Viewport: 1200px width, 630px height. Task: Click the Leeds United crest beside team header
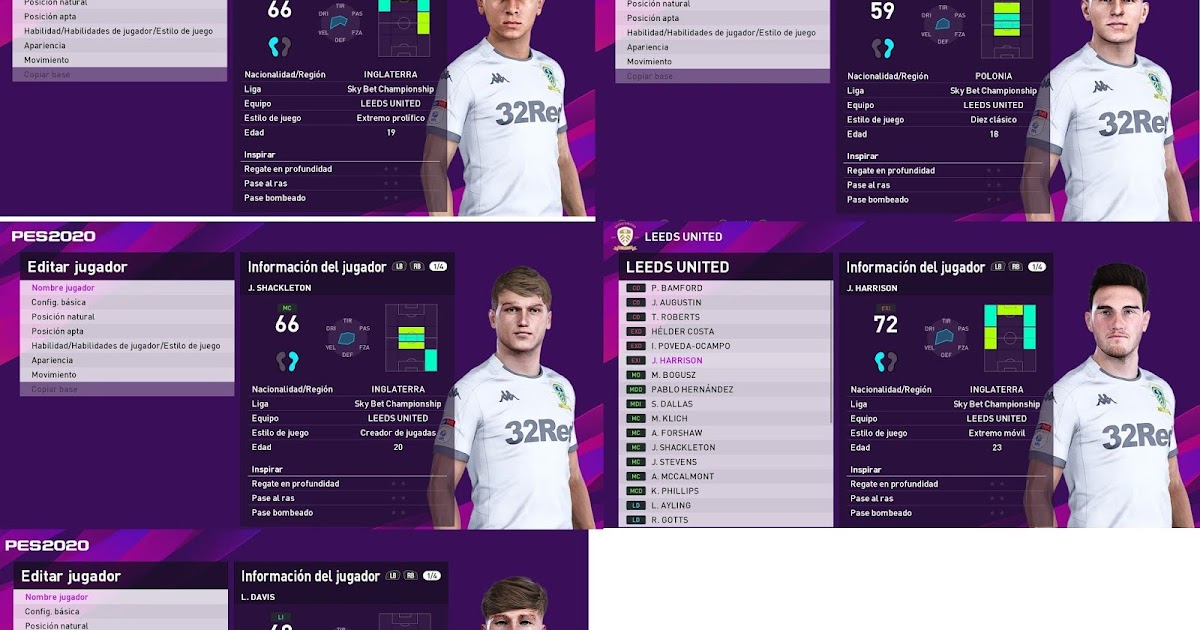[626, 236]
